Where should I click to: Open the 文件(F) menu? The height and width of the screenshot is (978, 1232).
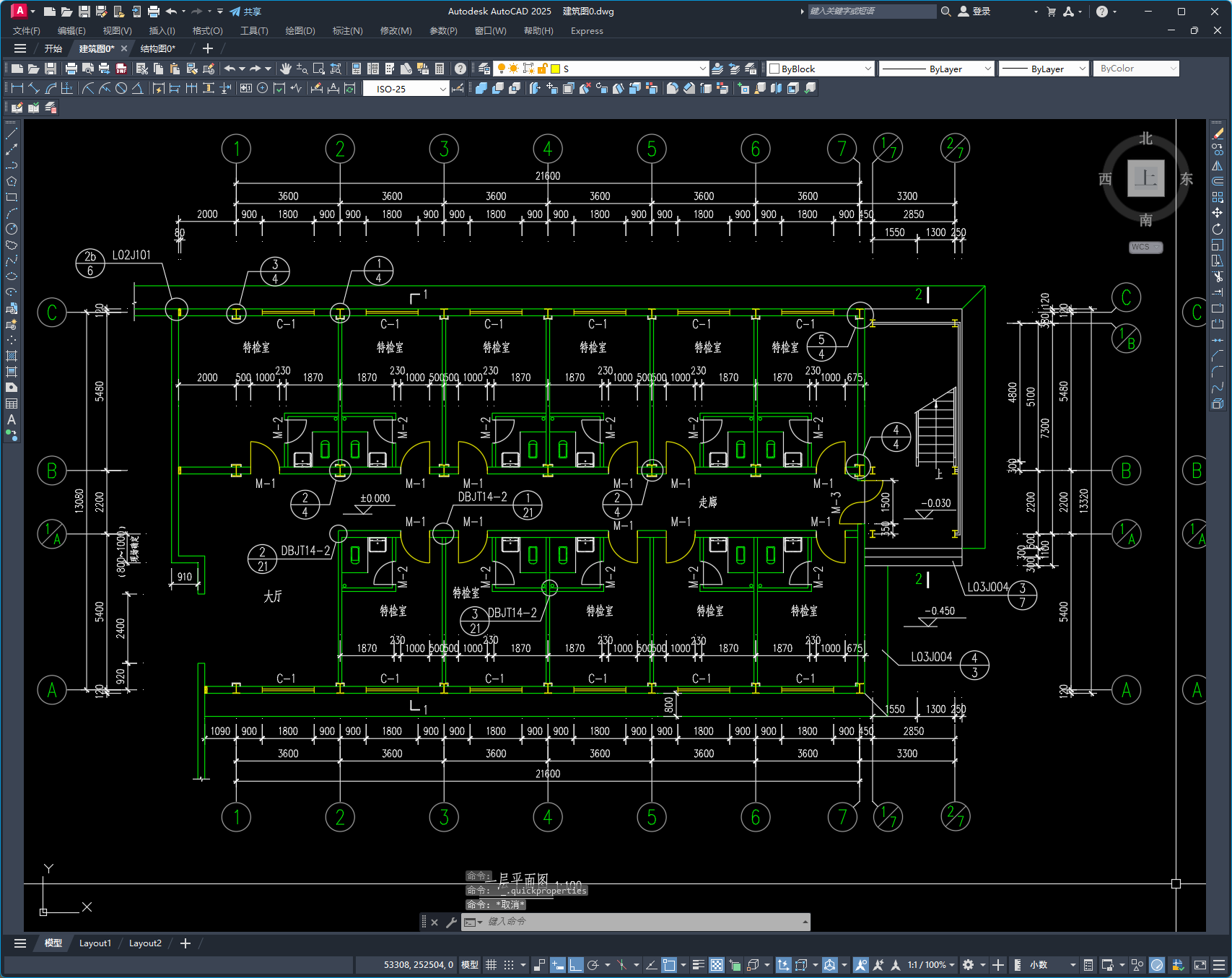coord(27,30)
